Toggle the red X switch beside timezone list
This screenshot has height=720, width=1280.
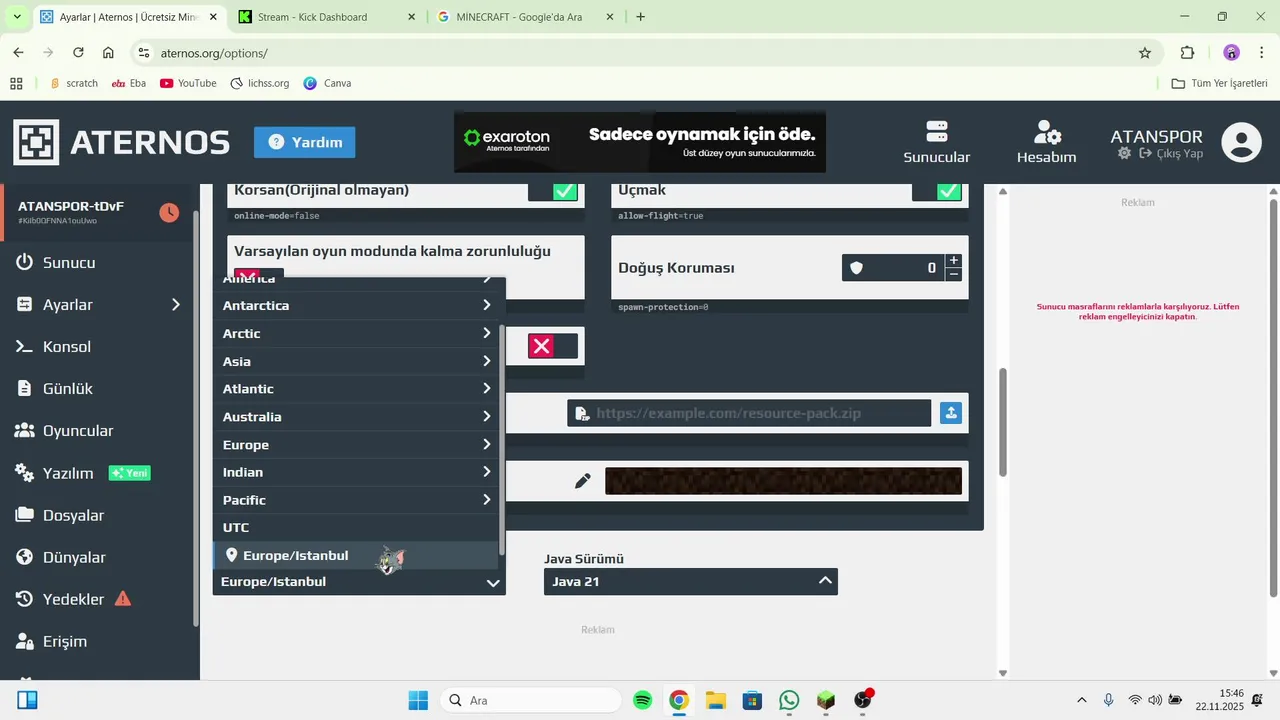553,346
